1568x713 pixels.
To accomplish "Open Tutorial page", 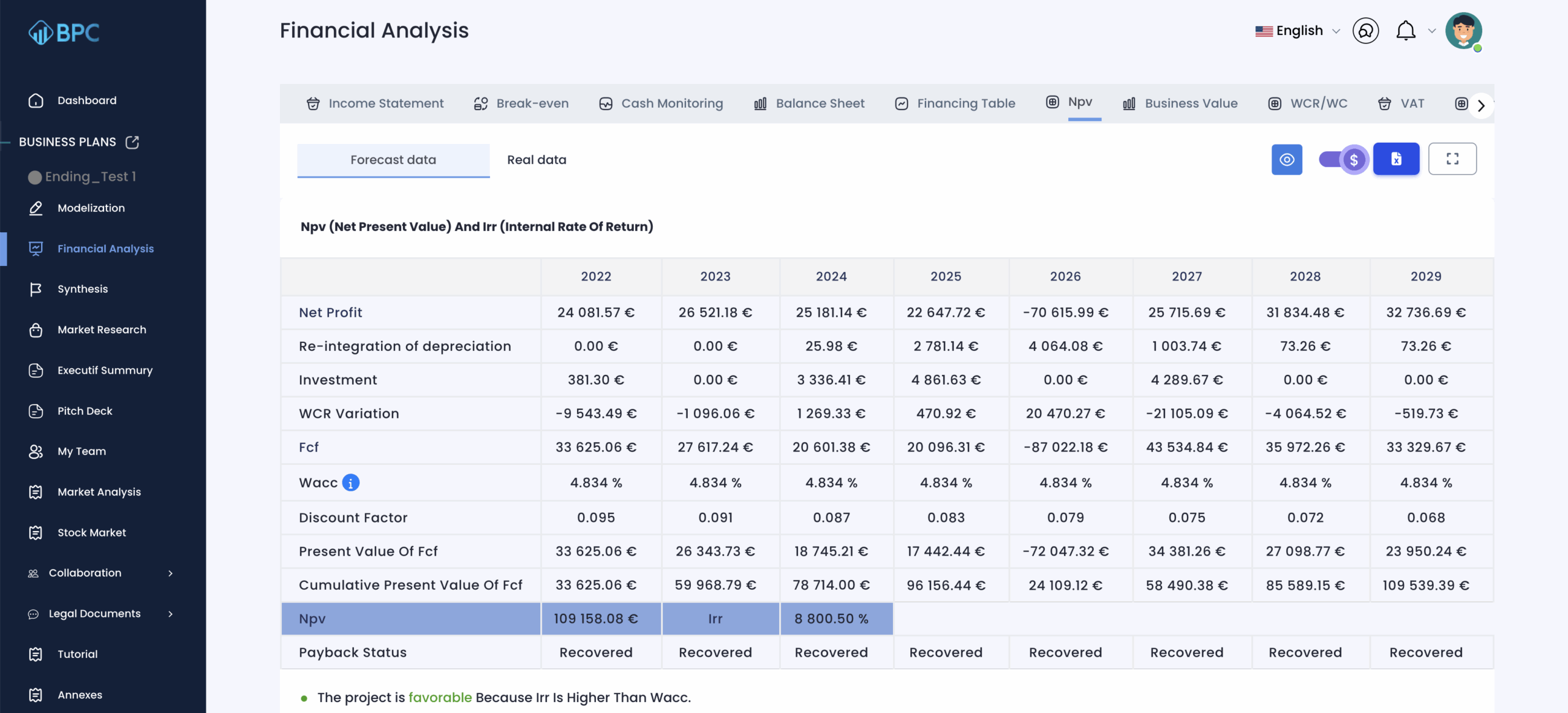I will (78, 654).
